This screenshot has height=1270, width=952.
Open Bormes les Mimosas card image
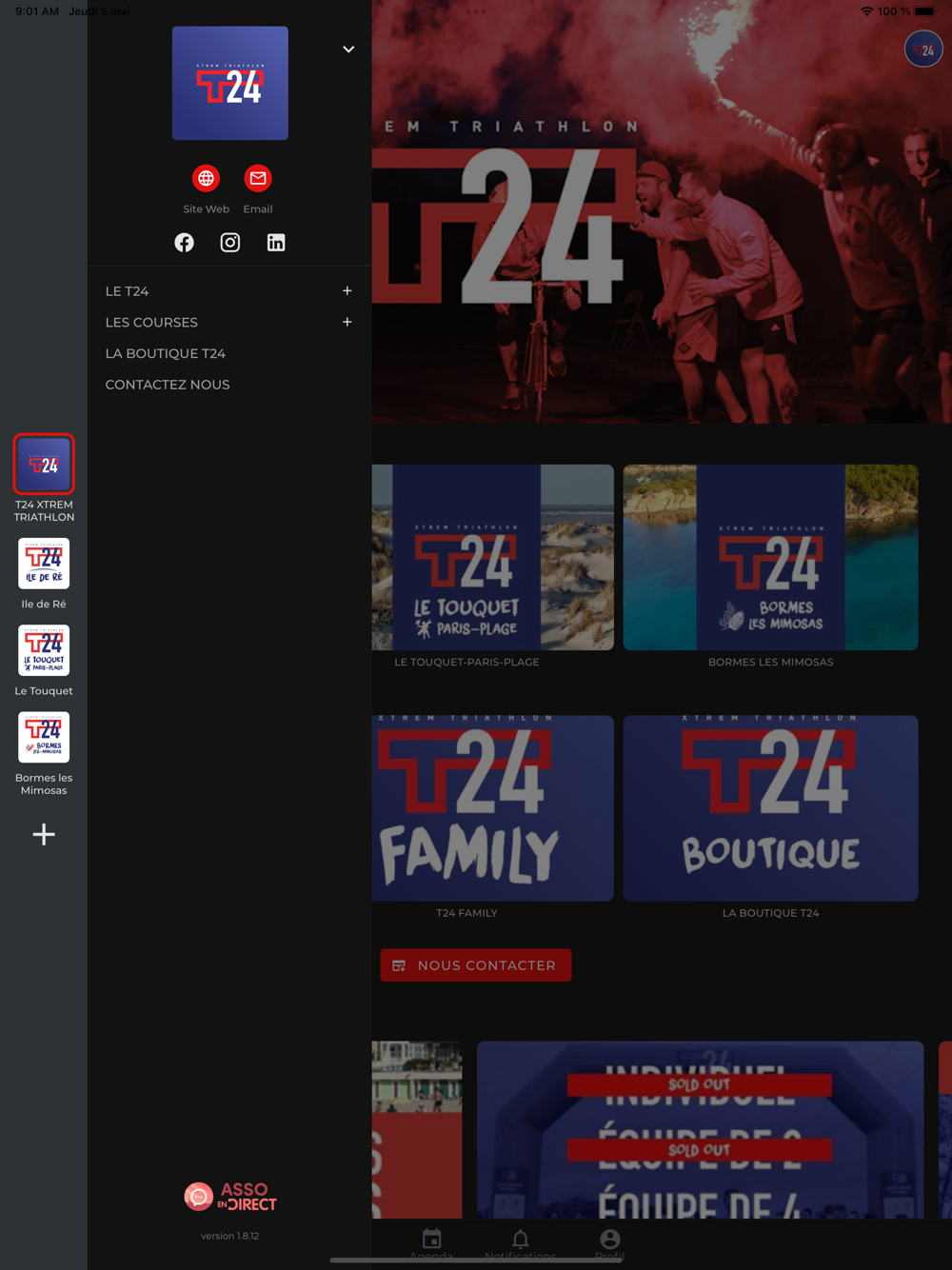point(771,557)
